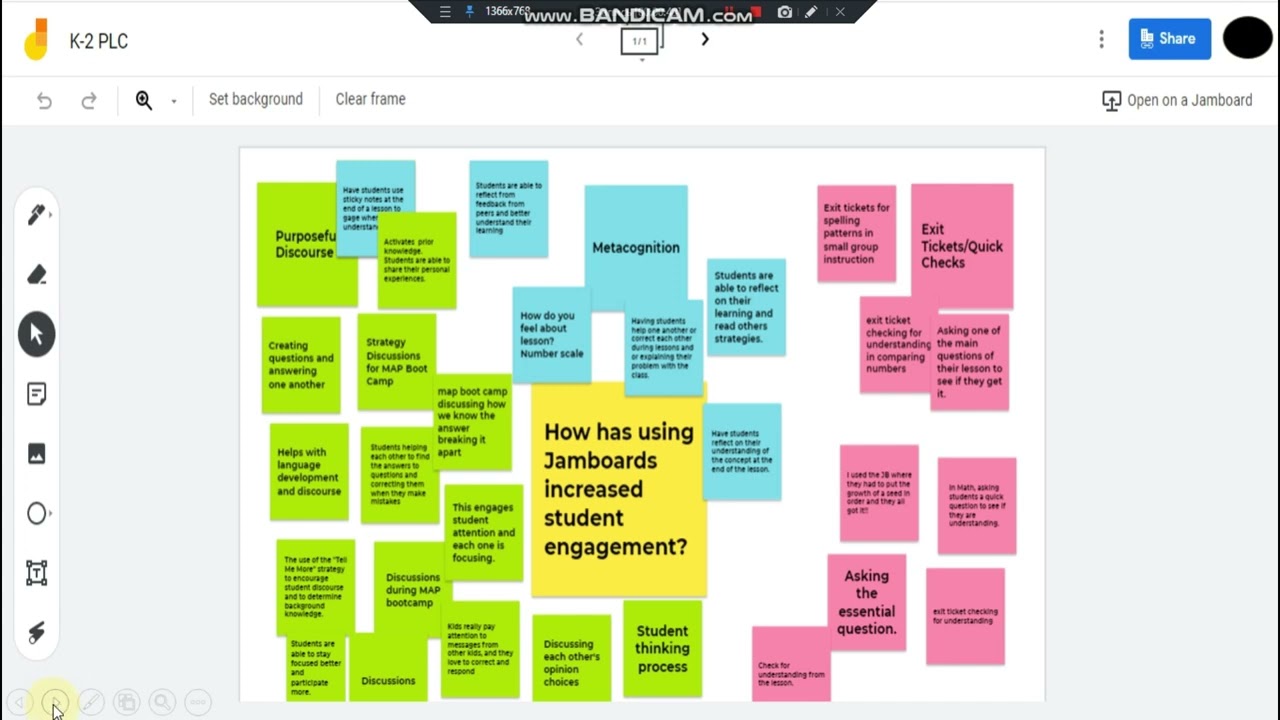Screen dimensions: 1280x720
Task: Rename the jam title K-2 PLC
Action: click(x=99, y=41)
